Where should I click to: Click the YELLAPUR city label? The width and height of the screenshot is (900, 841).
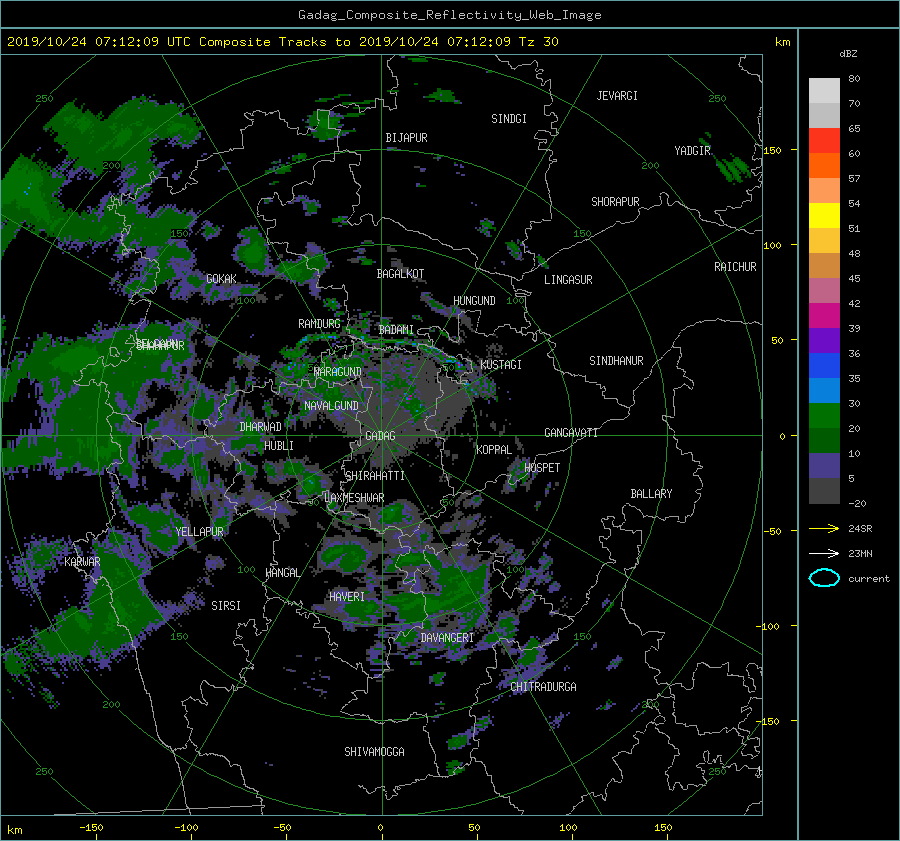tap(199, 532)
